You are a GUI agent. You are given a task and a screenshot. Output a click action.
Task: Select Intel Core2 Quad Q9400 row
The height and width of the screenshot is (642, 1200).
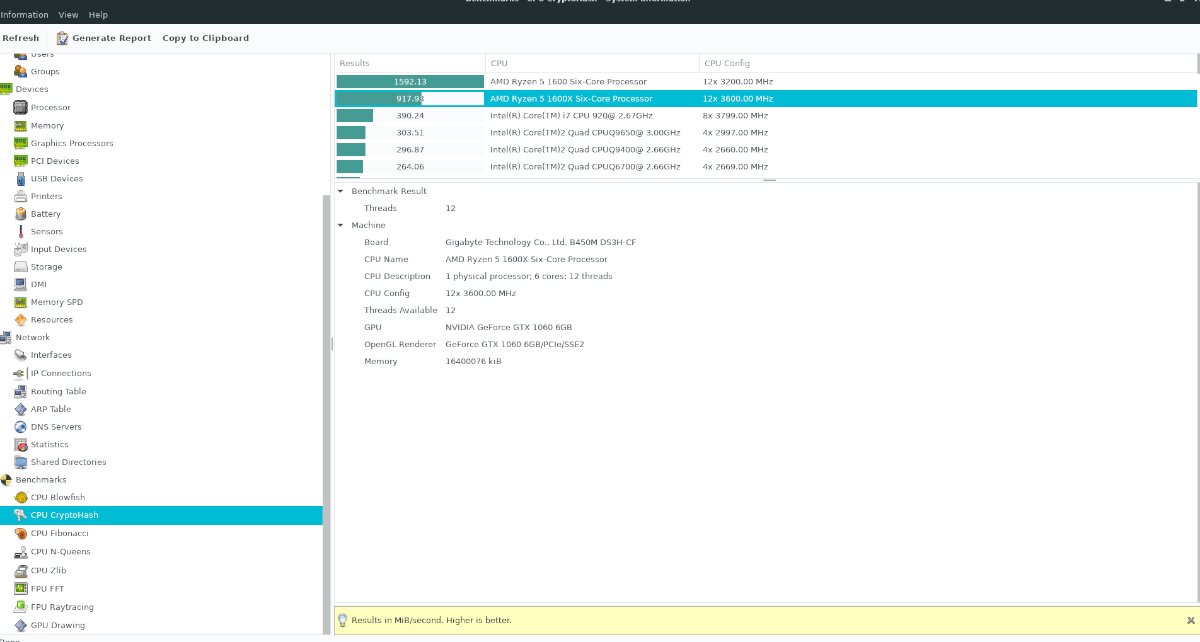click(765, 149)
